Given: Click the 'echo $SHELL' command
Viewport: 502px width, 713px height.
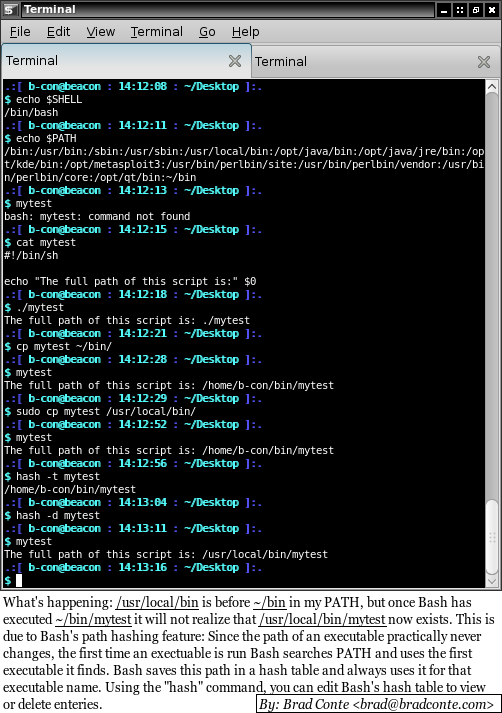Looking at the screenshot, I should point(49,100).
